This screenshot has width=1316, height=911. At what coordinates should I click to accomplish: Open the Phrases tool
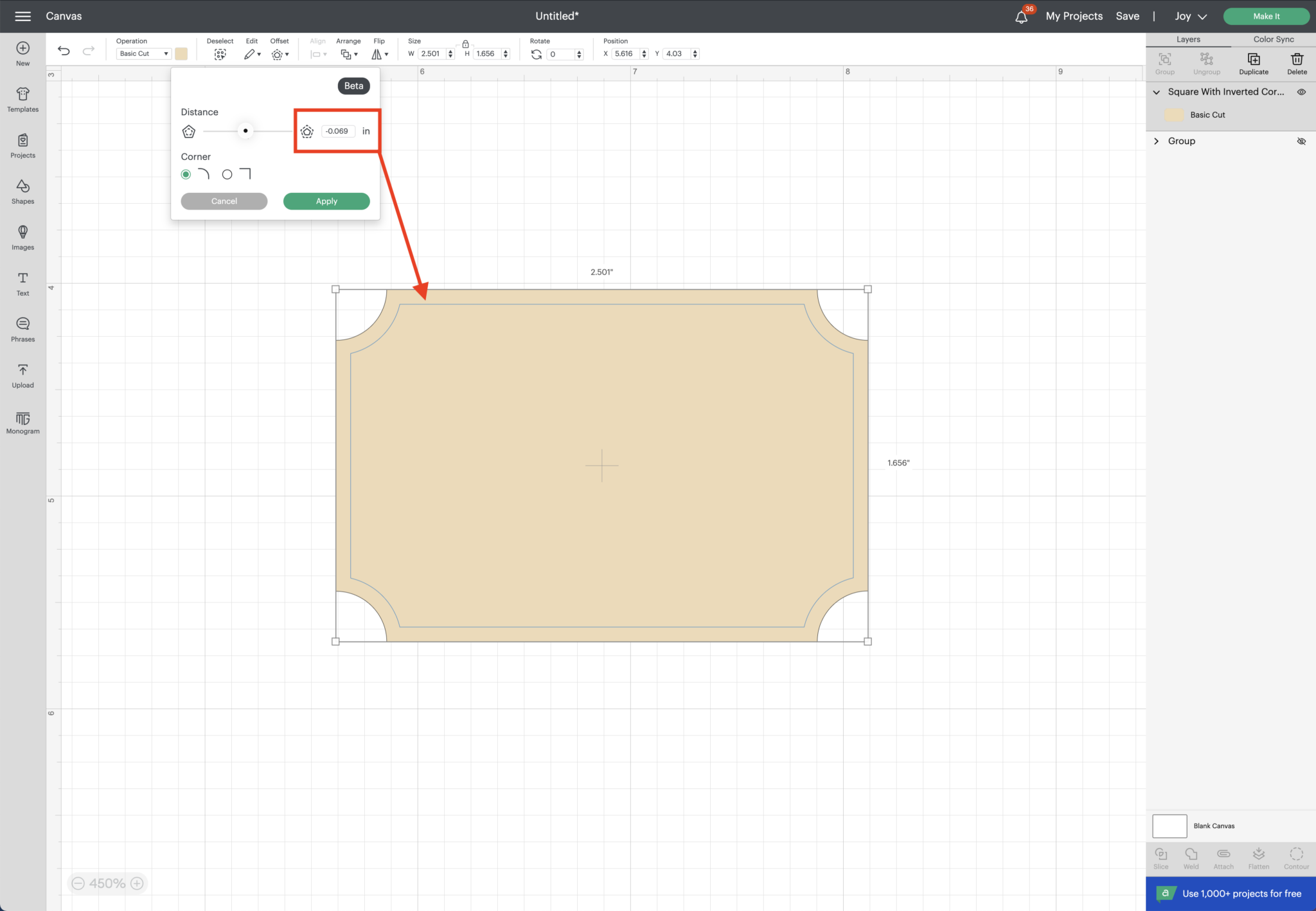[x=22, y=329]
